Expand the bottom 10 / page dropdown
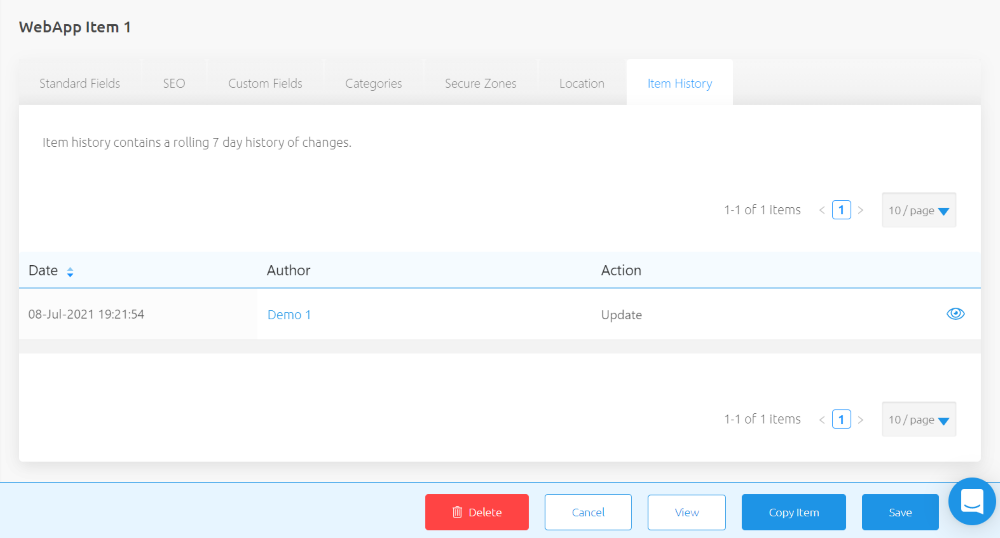 [x=918, y=420]
